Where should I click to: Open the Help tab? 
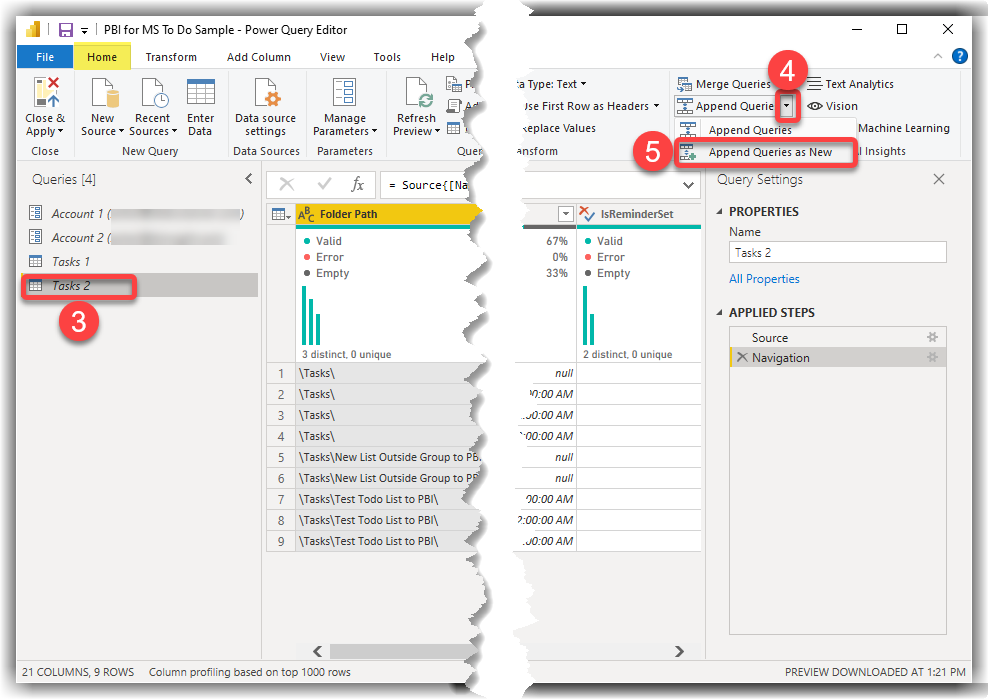click(x=443, y=57)
